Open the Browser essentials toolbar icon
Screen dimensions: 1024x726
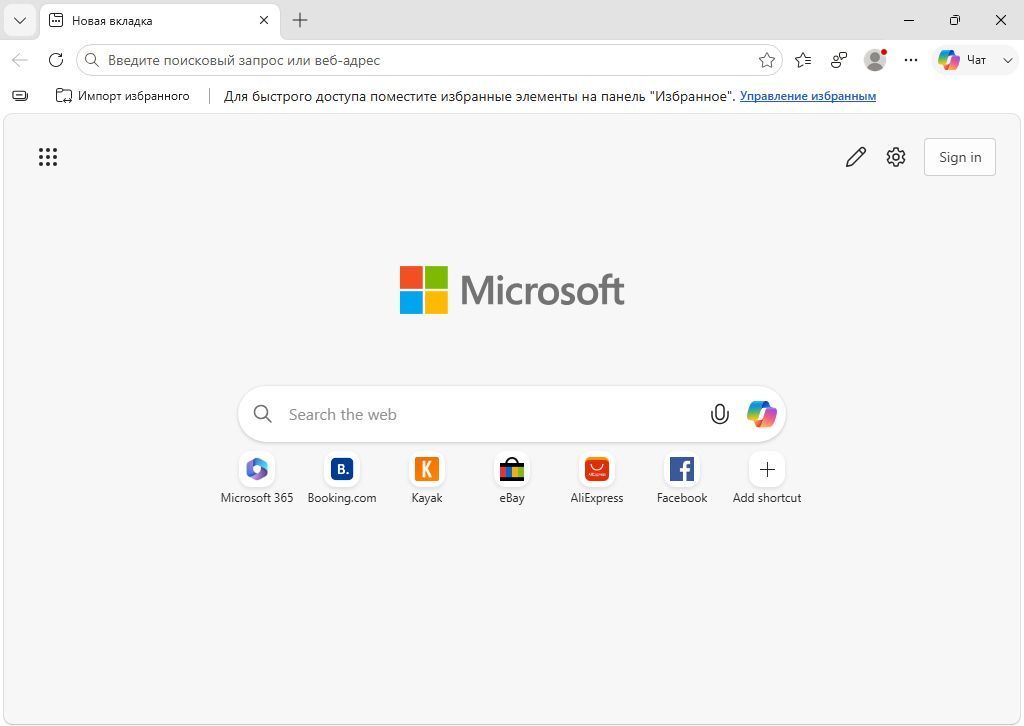click(x=839, y=60)
